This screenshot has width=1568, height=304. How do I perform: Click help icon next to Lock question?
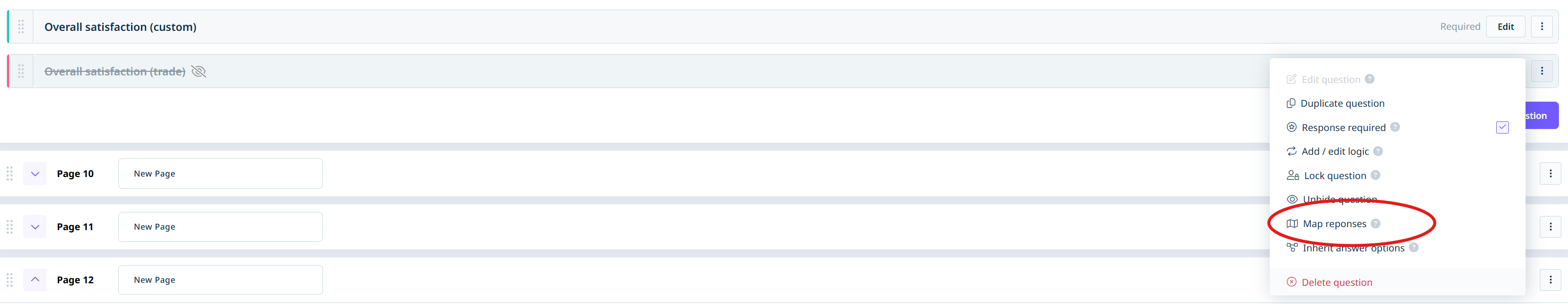[1375, 175]
